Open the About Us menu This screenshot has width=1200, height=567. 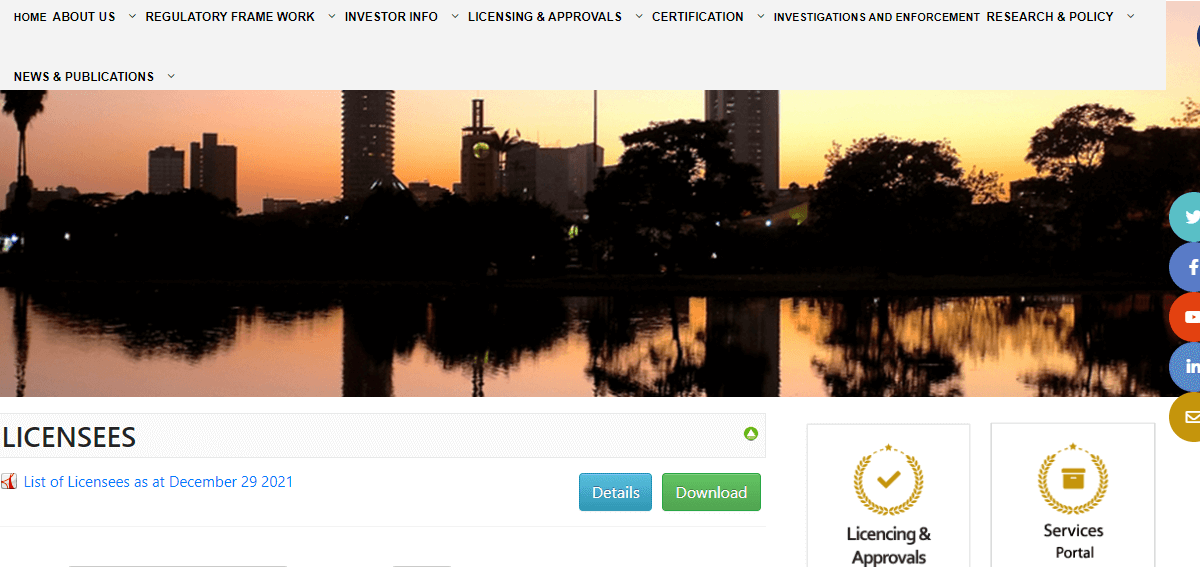pos(84,17)
